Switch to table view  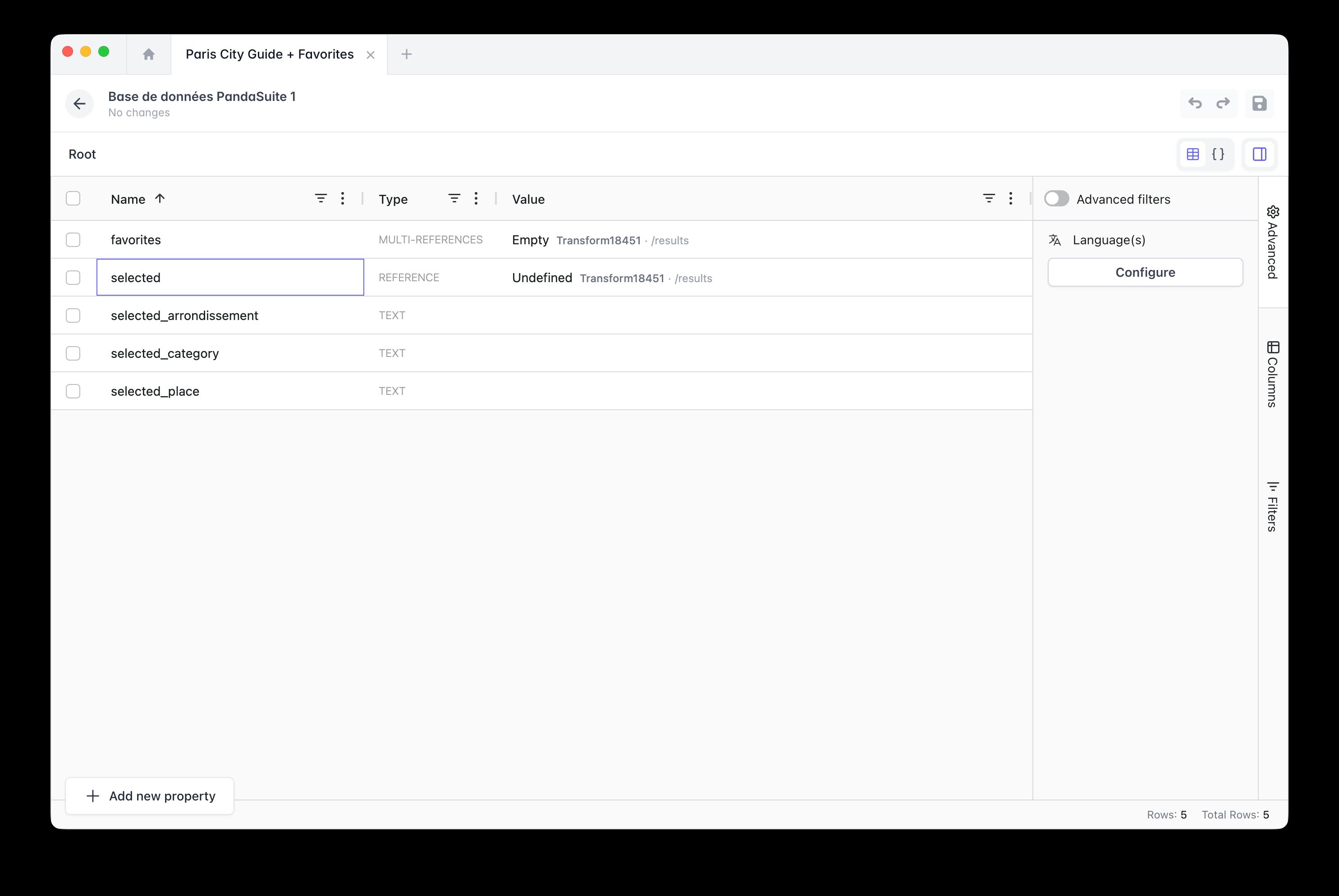[x=1192, y=154]
